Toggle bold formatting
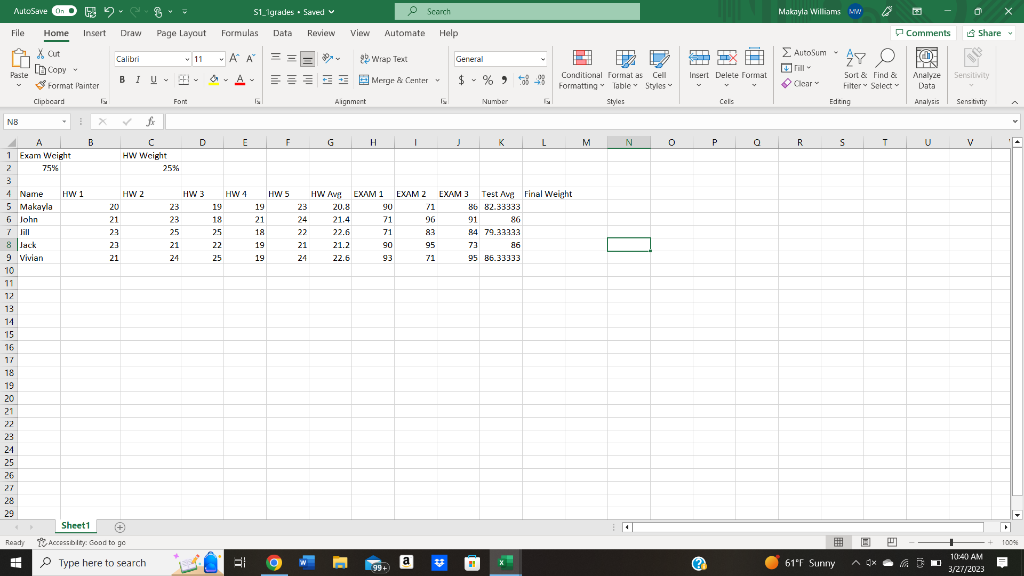Image resolution: width=1024 pixels, height=576 pixels. (122, 78)
